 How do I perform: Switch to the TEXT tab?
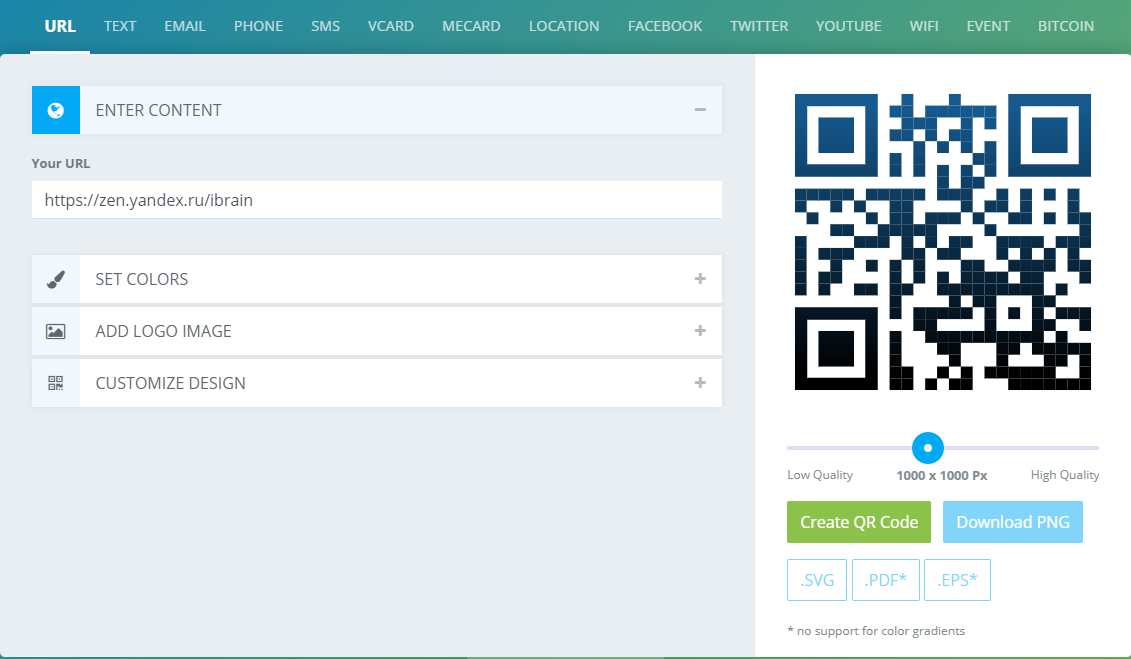click(120, 26)
